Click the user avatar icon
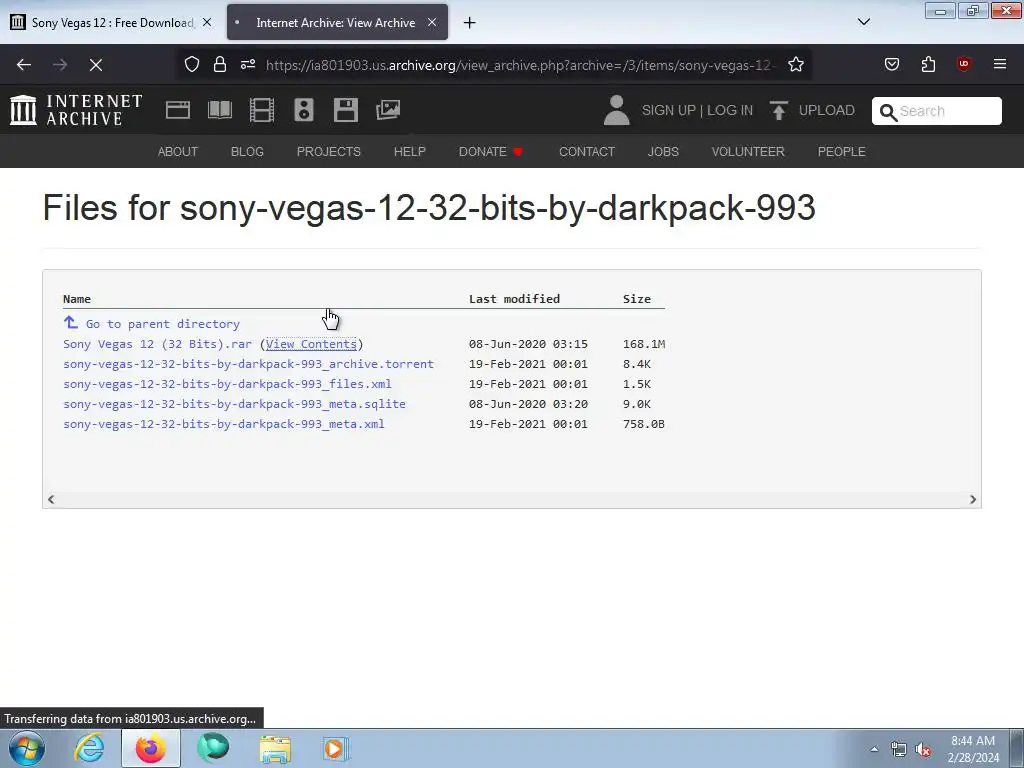Image resolution: width=1024 pixels, height=768 pixels. [616, 110]
